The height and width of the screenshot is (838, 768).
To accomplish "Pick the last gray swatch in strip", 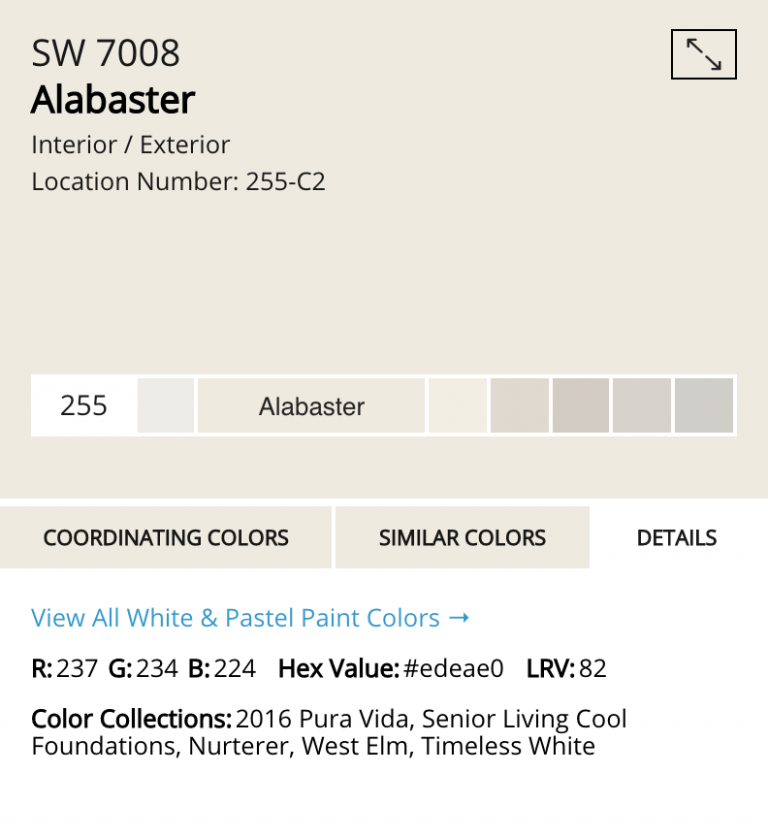I will 704,406.
